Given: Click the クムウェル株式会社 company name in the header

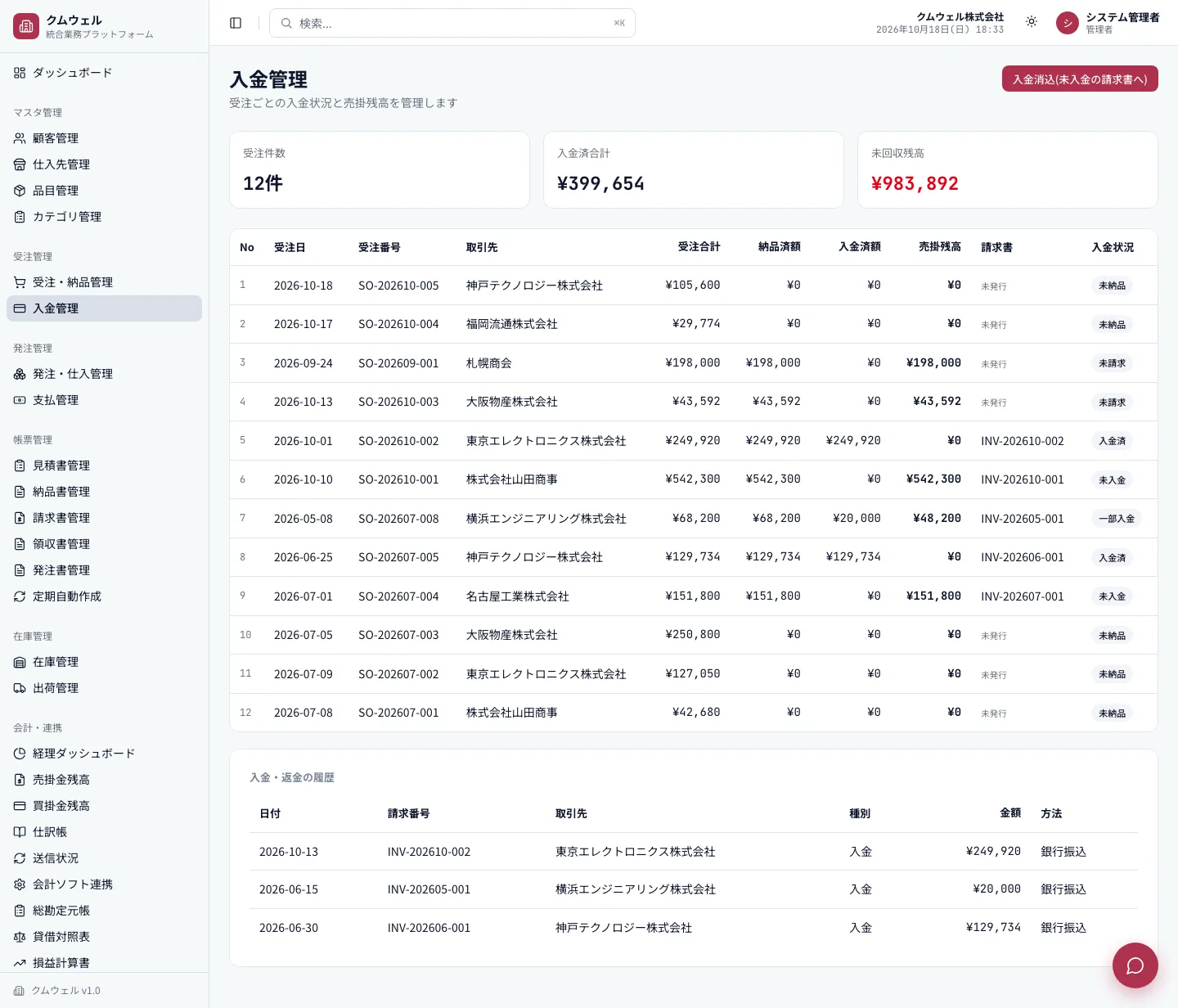Looking at the screenshot, I should point(960,17).
